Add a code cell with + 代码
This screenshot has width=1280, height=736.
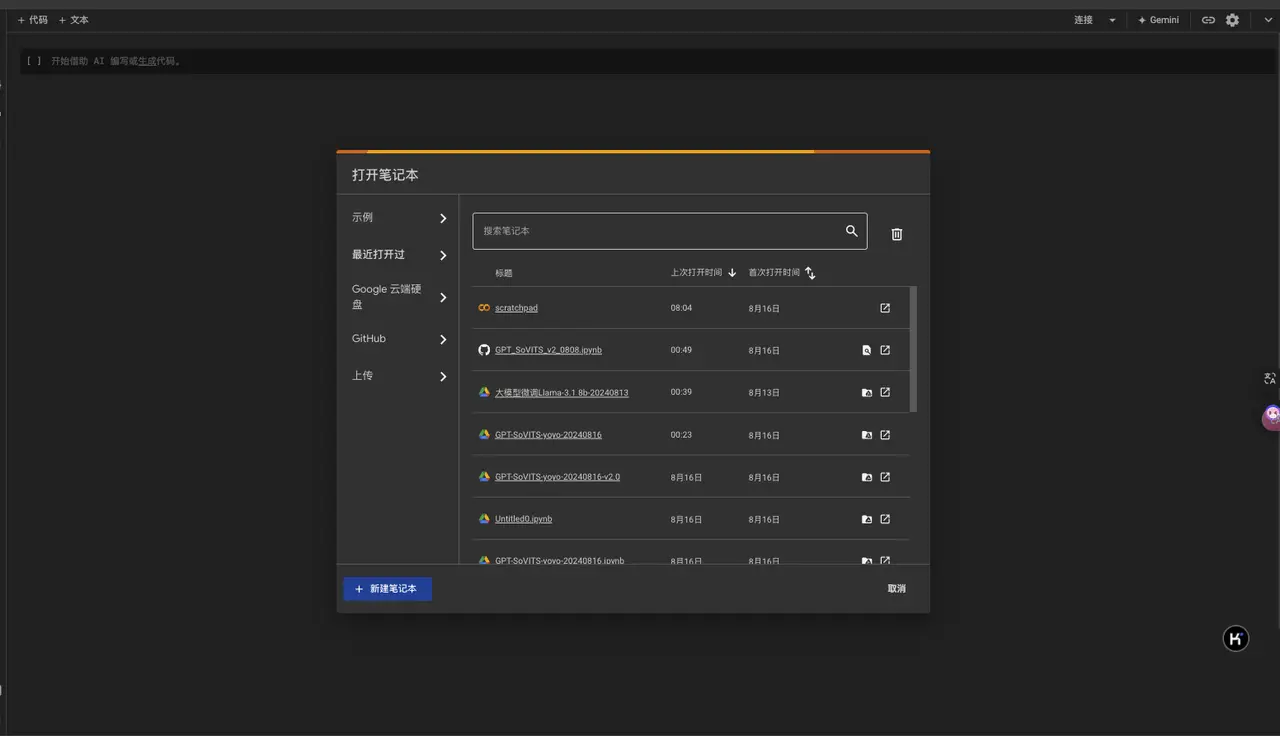click(32, 20)
